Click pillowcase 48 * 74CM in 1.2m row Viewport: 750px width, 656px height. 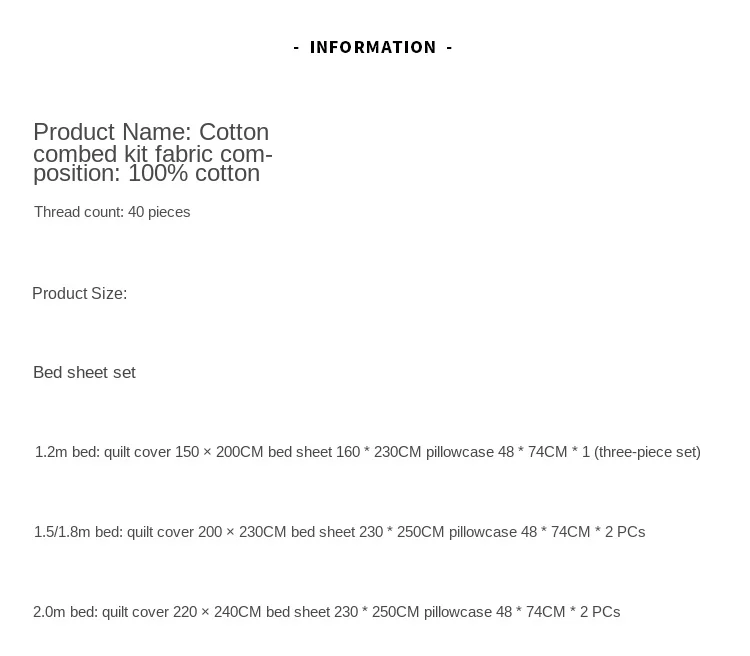496,452
